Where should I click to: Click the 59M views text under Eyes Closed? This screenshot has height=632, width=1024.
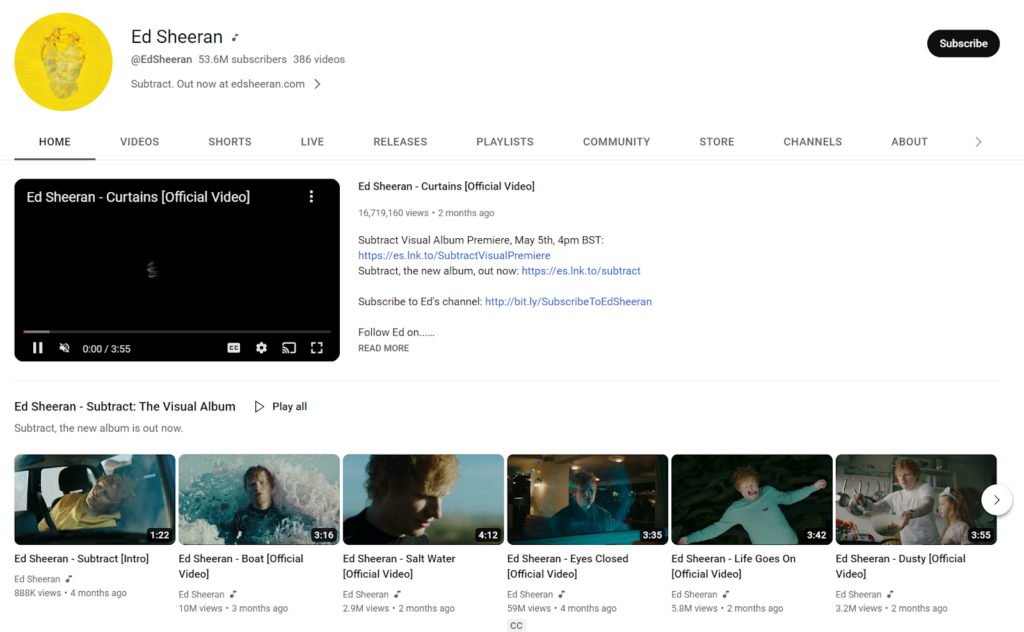pyautogui.click(x=529, y=608)
